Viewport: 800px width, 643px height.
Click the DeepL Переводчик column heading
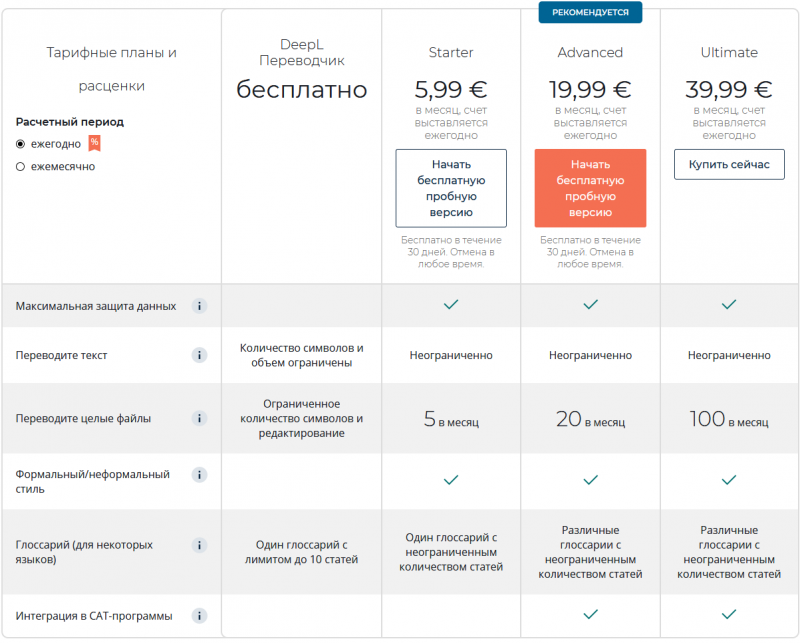(x=301, y=52)
